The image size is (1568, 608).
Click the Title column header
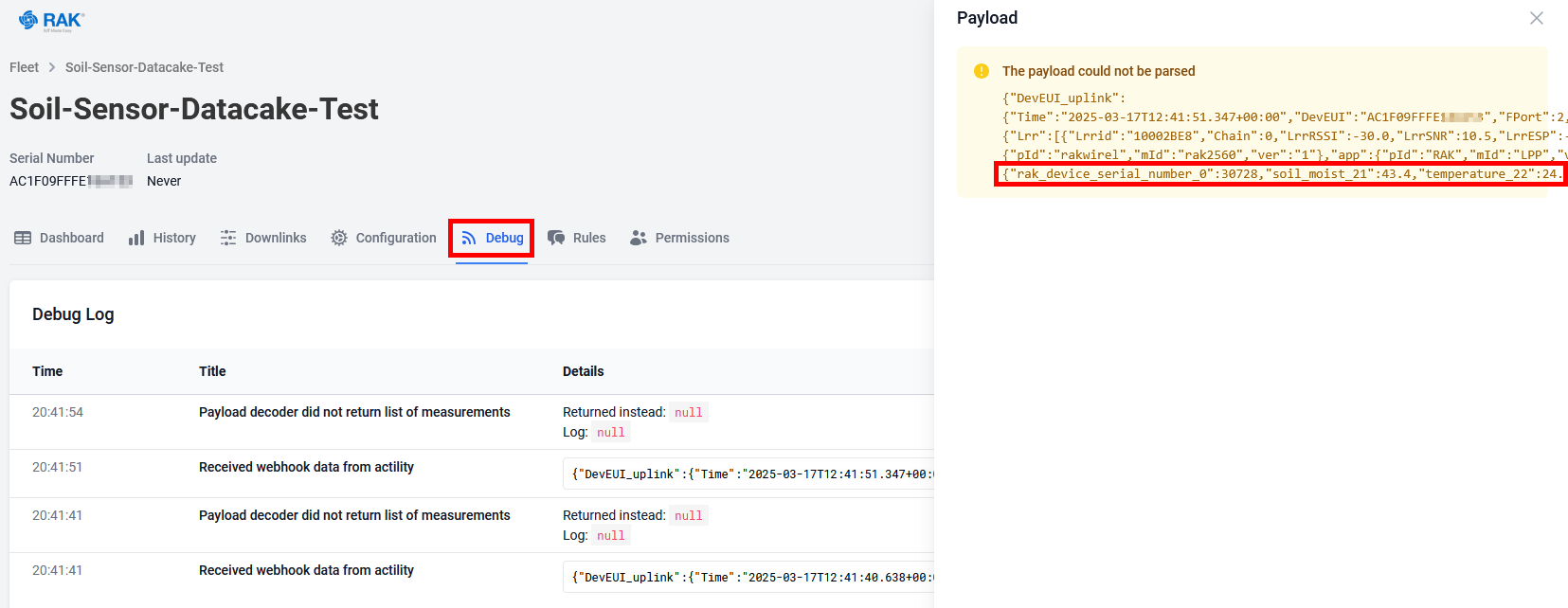tap(212, 371)
